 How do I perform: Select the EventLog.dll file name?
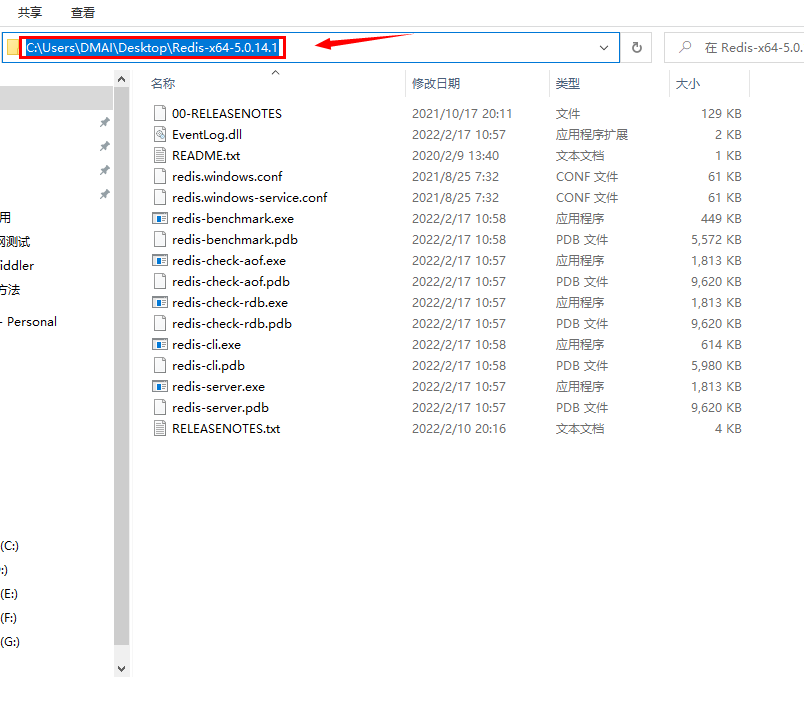207,134
